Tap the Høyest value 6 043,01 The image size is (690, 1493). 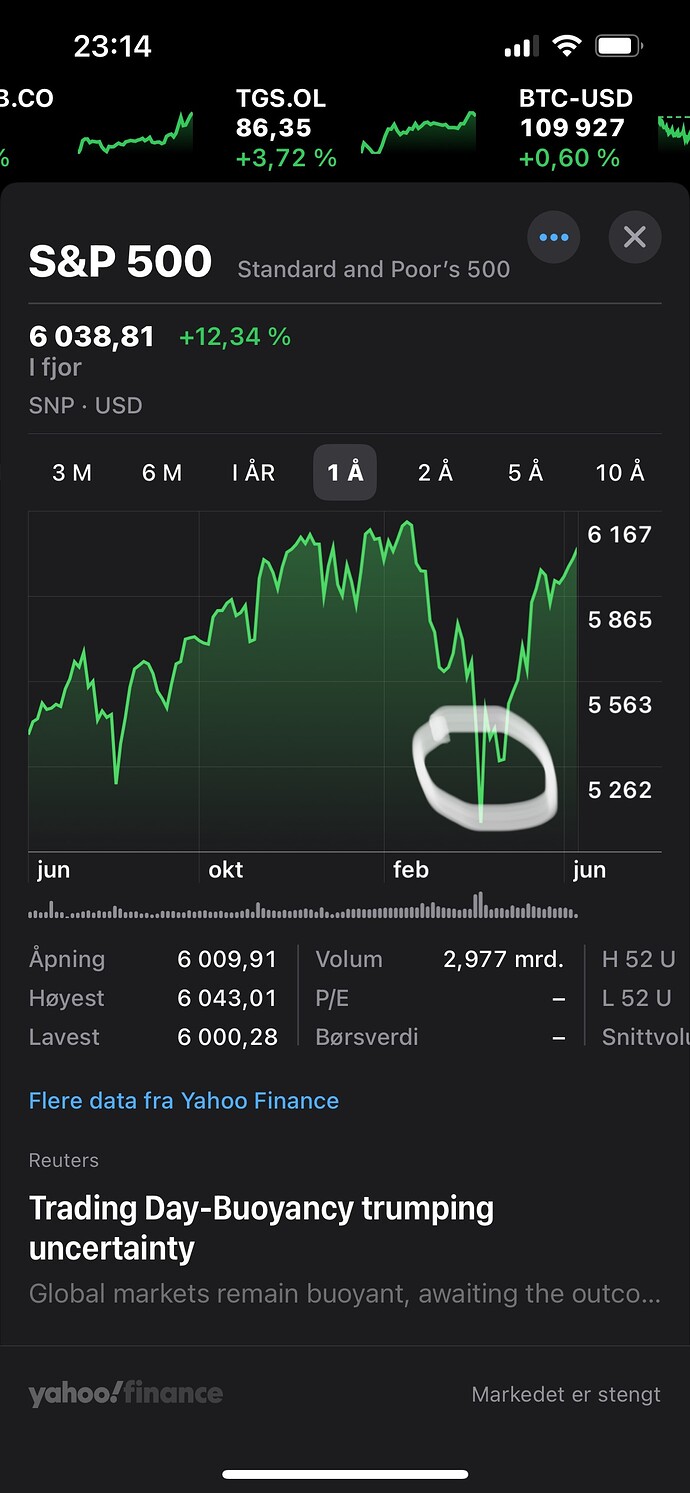[227, 998]
